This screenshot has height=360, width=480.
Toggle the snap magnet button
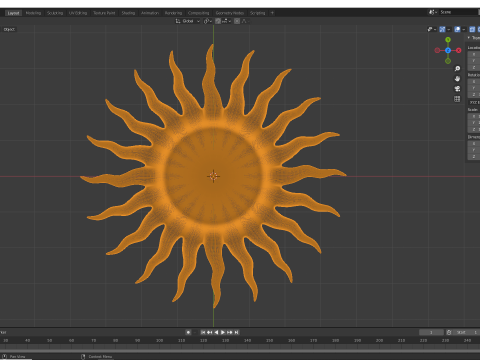coord(218,21)
